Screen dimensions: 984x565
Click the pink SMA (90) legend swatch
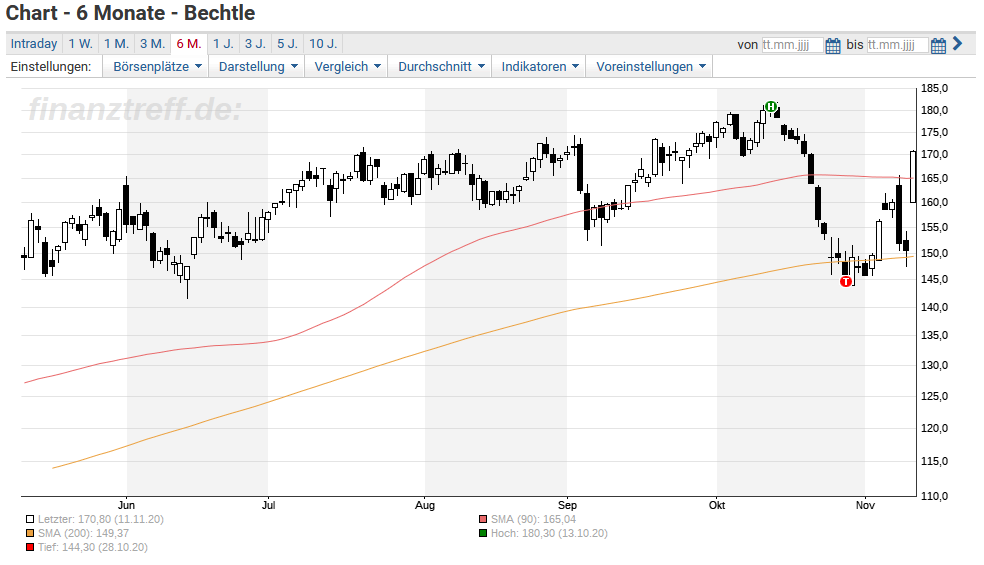pyautogui.click(x=483, y=520)
